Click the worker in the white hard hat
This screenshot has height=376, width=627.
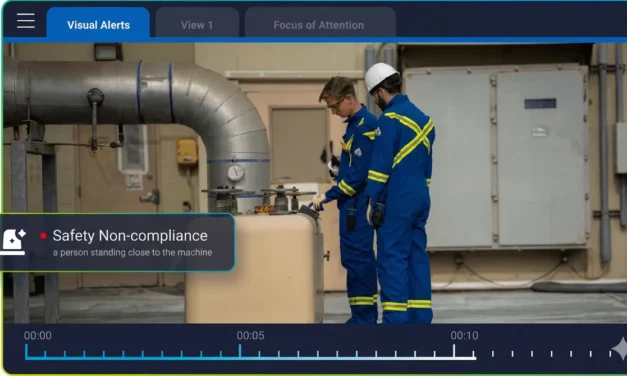401,193
